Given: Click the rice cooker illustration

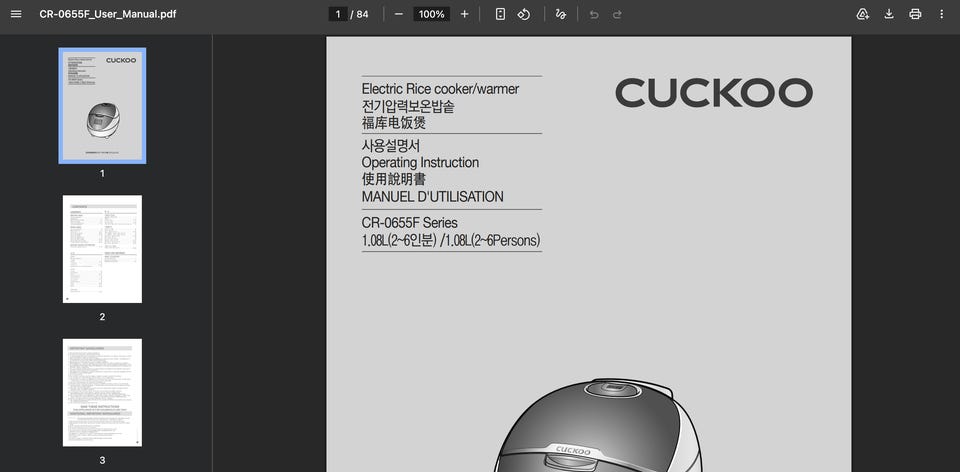Looking at the screenshot, I should coord(598,424).
